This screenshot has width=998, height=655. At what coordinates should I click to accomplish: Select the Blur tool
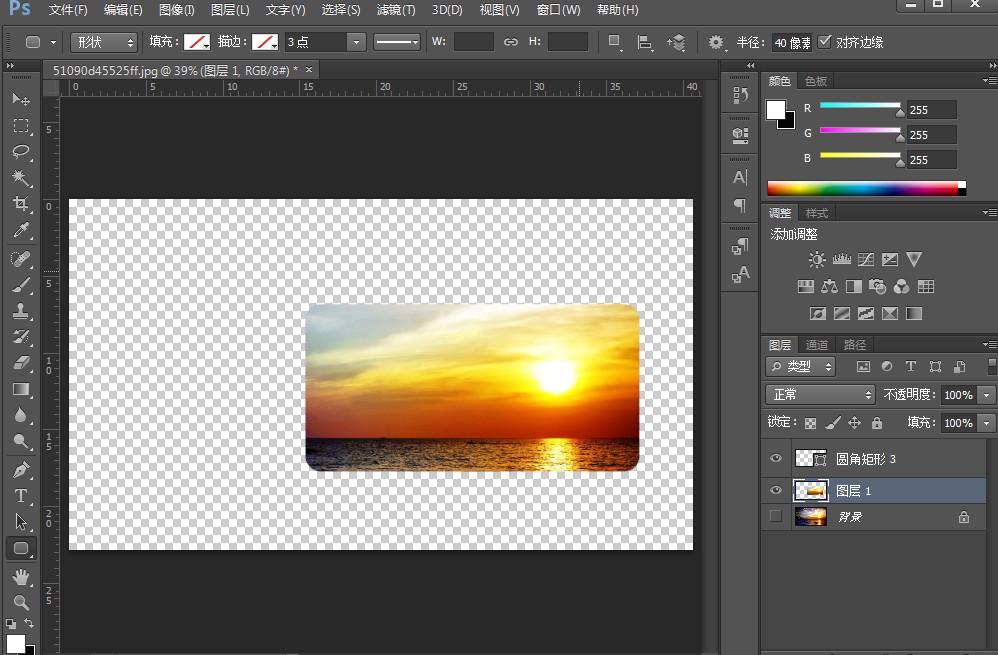pyautogui.click(x=21, y=415)
